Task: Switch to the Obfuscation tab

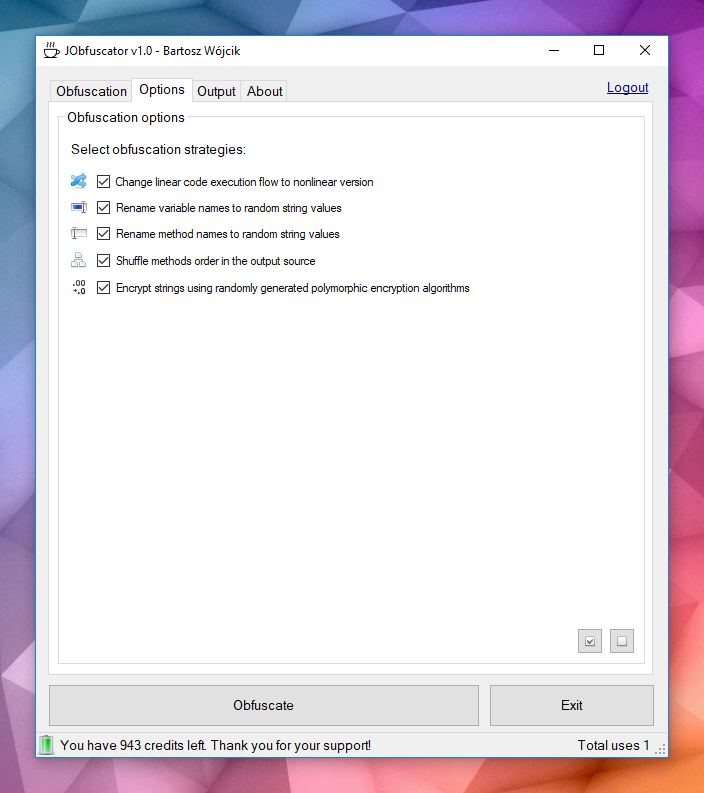Action: click(92, 91)
